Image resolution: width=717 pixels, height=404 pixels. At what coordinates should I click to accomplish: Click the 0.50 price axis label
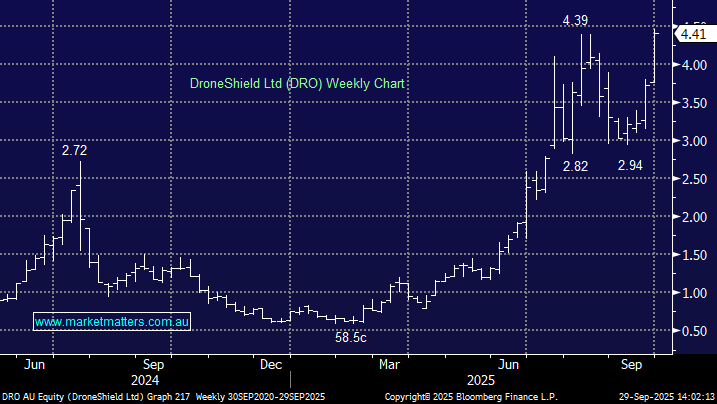(694, 331)
